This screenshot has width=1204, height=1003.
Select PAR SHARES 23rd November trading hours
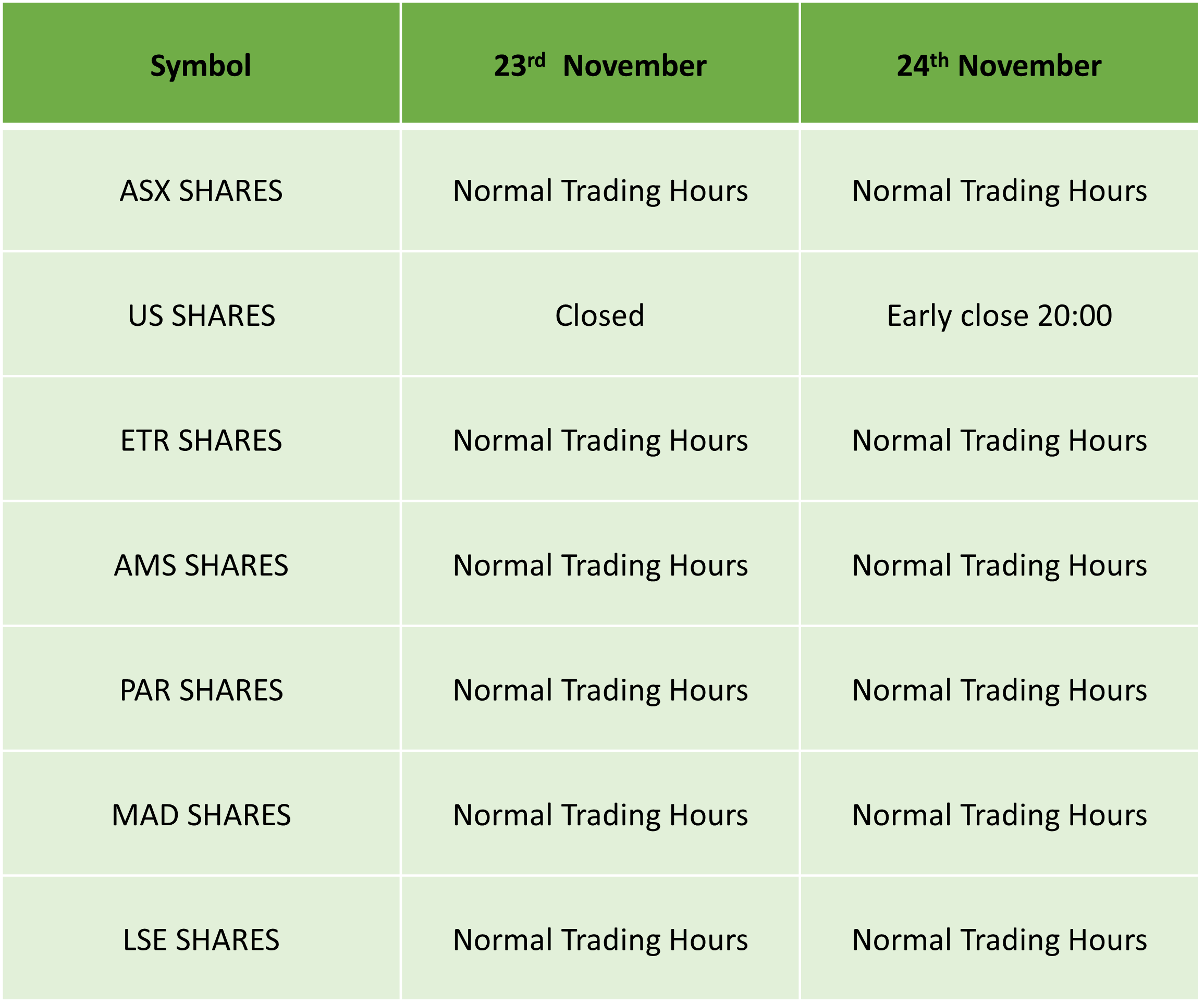click(x=600, y=690)
